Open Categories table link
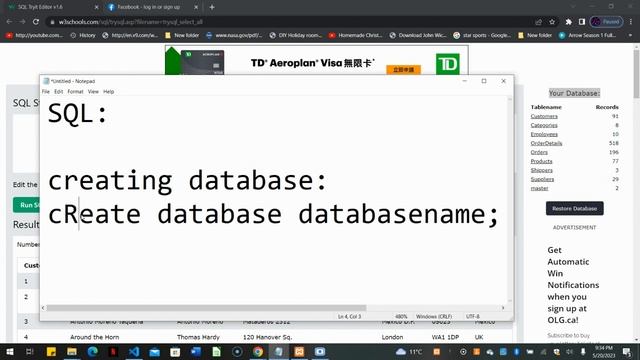Screen dimensions: 640x360 (x=544, y=125)
